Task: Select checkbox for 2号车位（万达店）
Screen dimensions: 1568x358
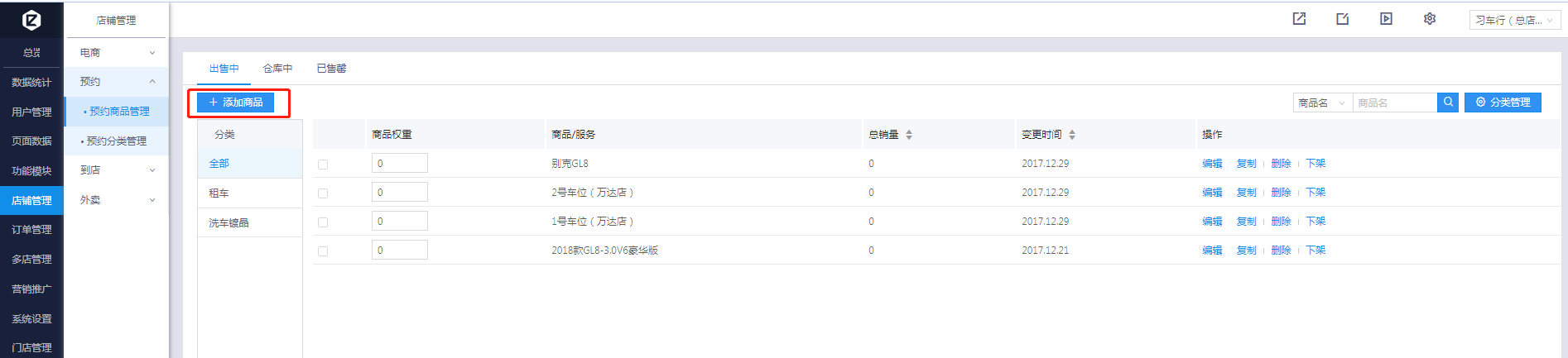Action: tap(323, 193)
